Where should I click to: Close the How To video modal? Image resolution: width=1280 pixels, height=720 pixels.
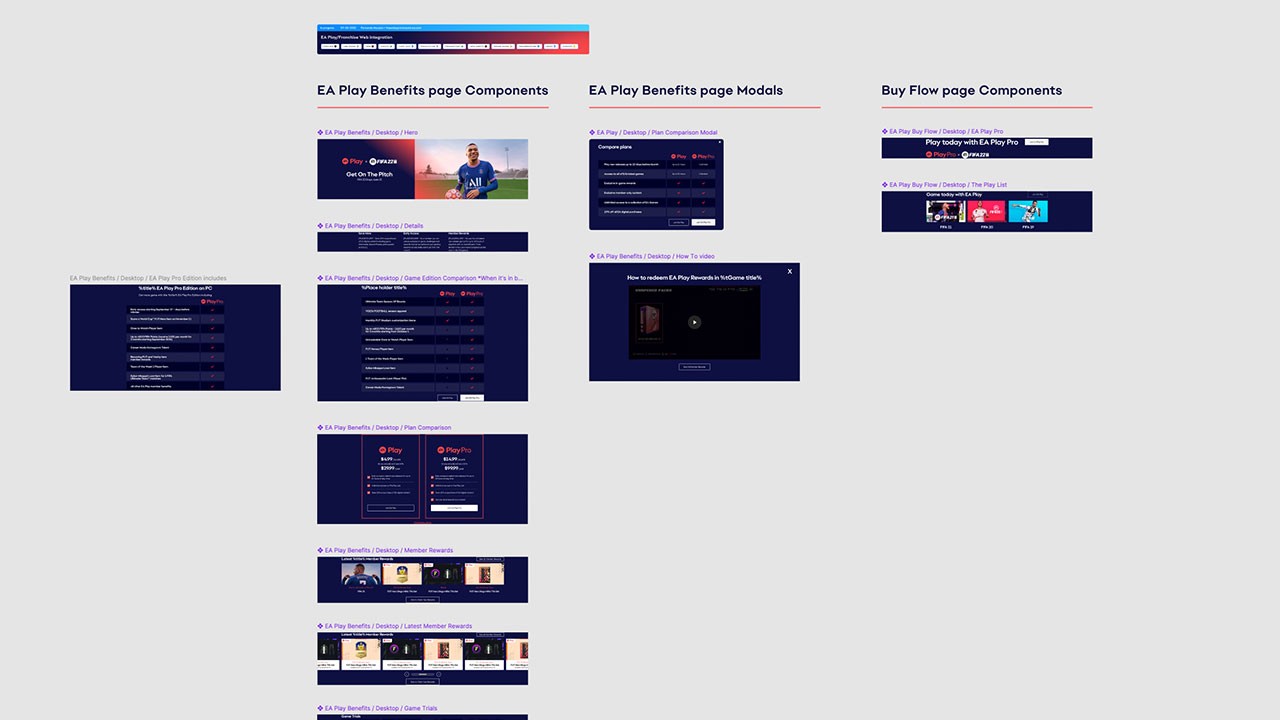[x=789, y=271]
